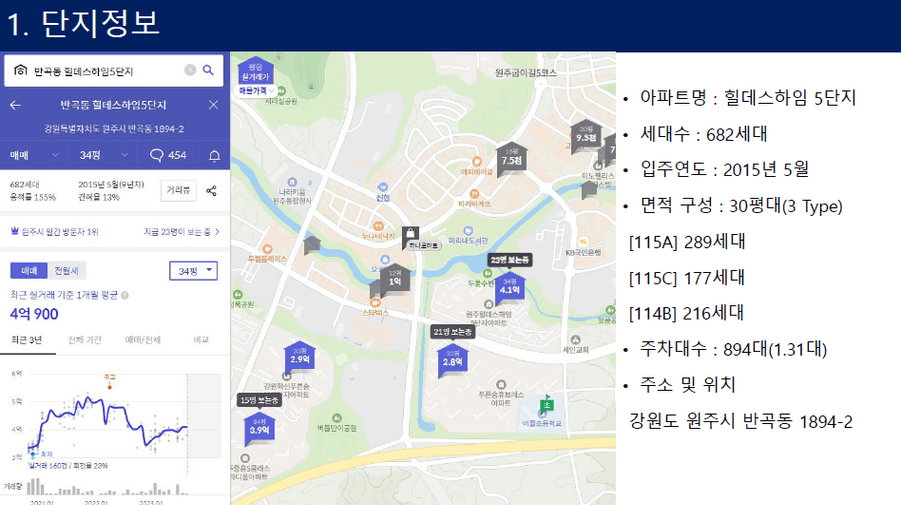Clear the search field with the X icon
The height and width of the screenshot is (505, 901).
pyautogui.click(x=190, y=70)
